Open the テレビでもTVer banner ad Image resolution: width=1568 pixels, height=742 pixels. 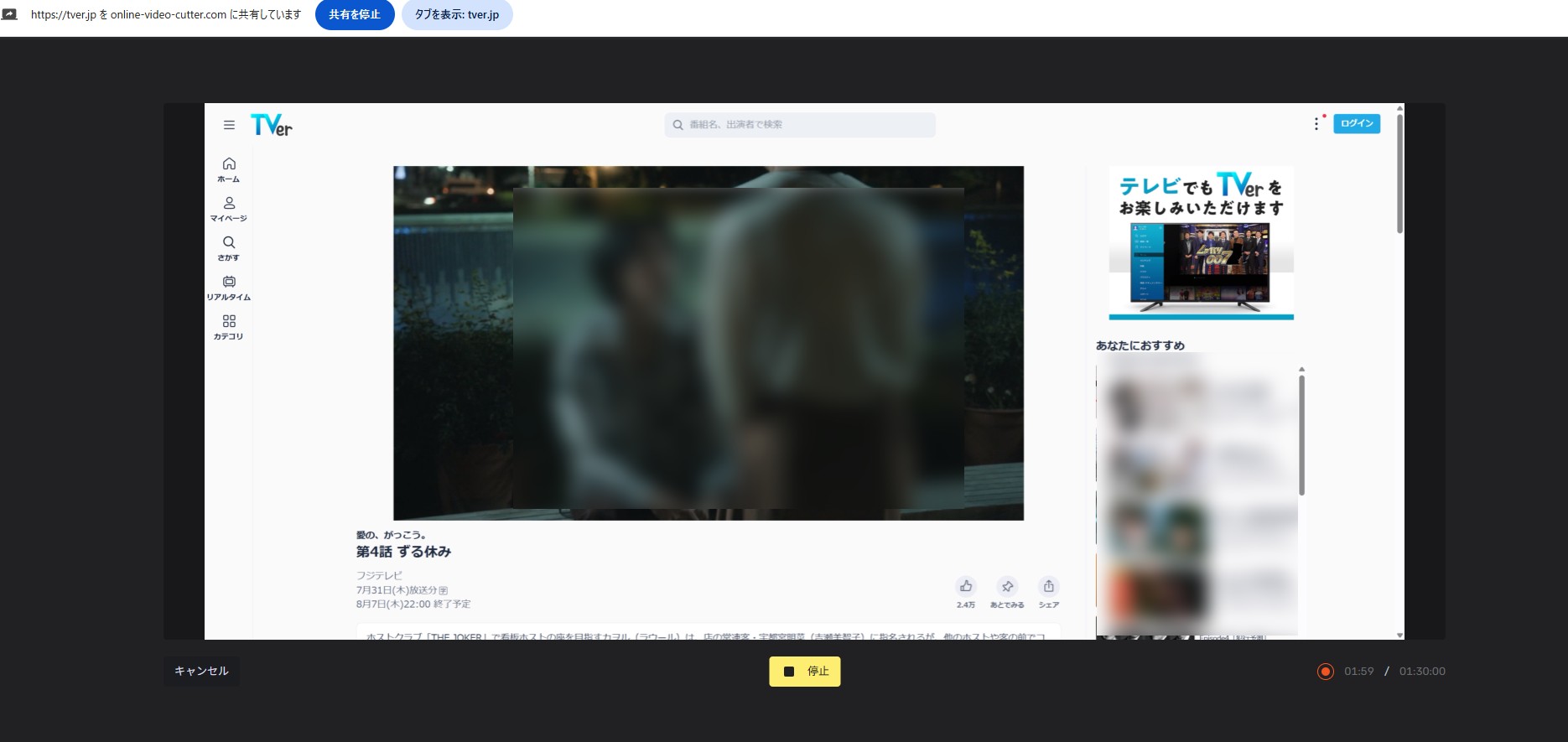1201,243
